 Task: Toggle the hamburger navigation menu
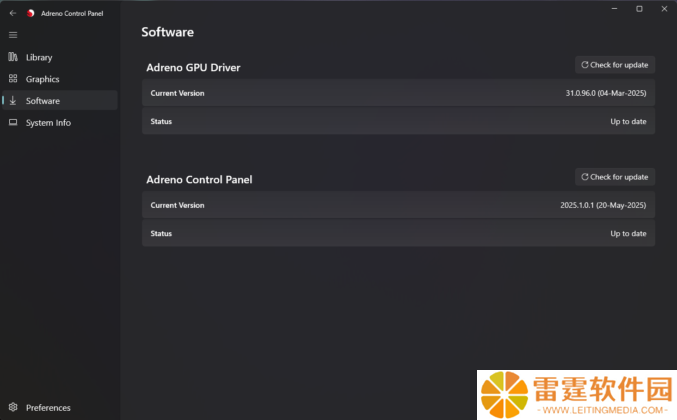click(x=13, y=35)
